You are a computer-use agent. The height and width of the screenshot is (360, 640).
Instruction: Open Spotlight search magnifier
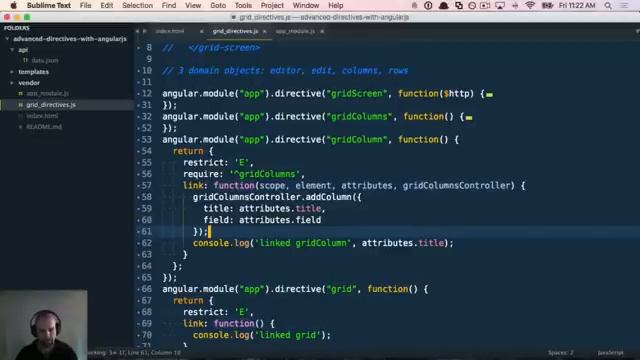(608, 5)
